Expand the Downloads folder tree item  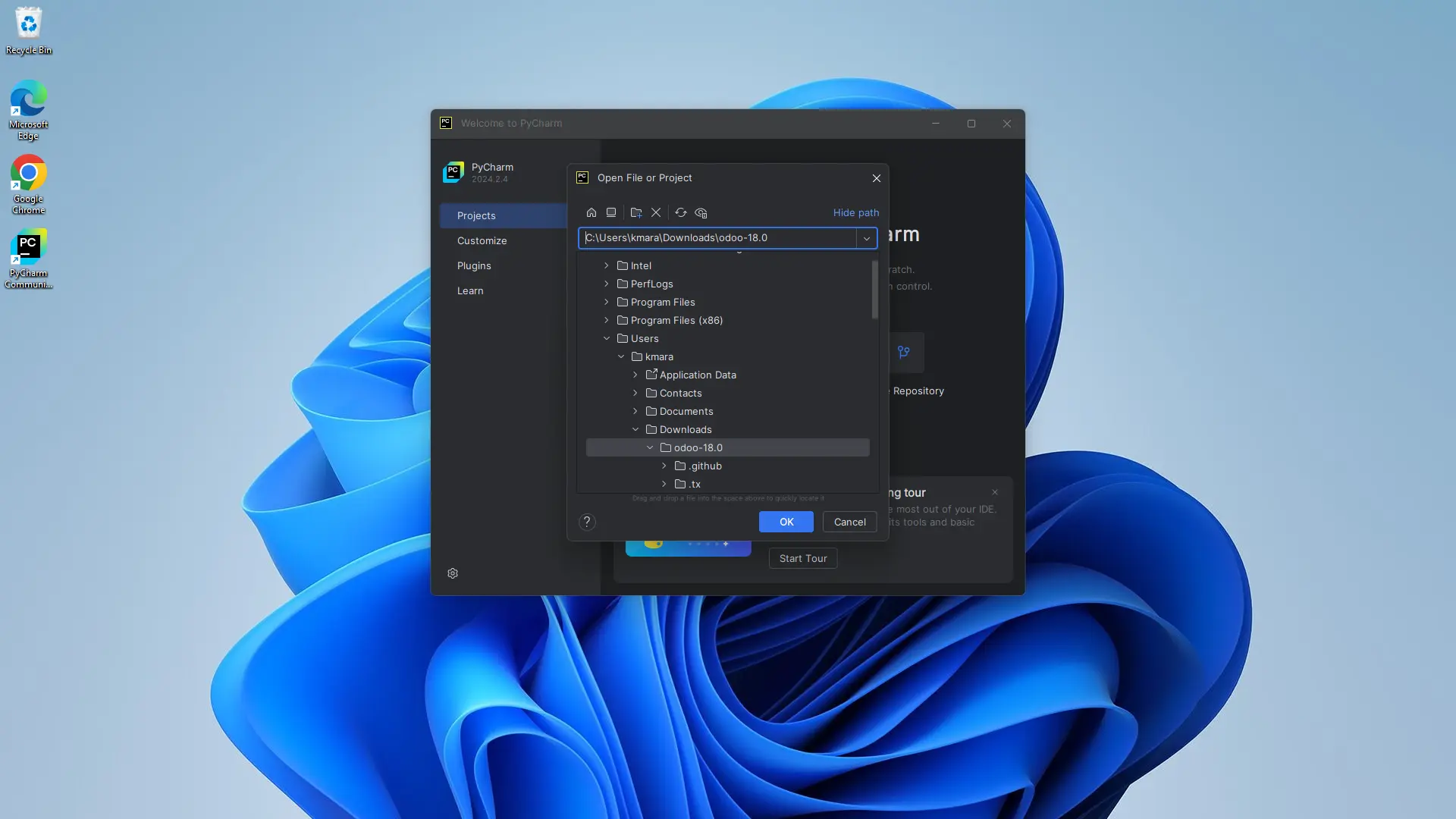pos(638,430)
